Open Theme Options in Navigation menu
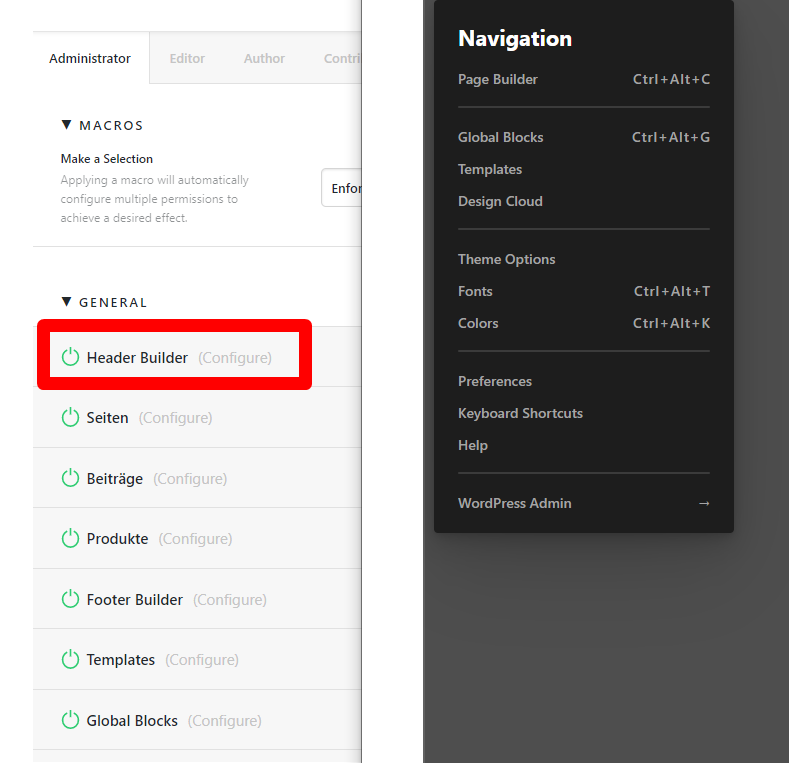 tap(506, 259)
